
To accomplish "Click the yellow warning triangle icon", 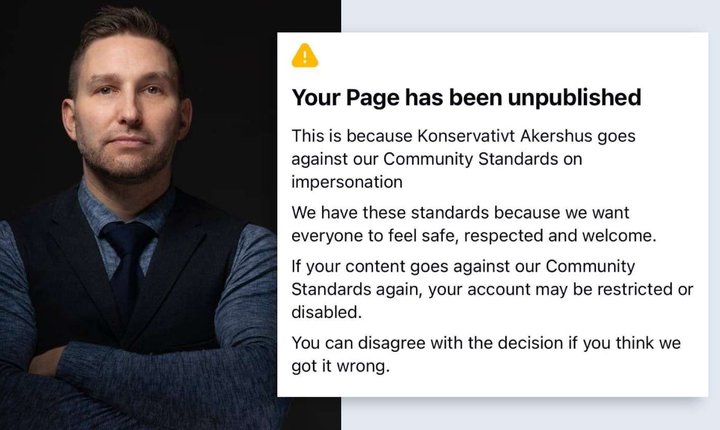I will [304, 55].
